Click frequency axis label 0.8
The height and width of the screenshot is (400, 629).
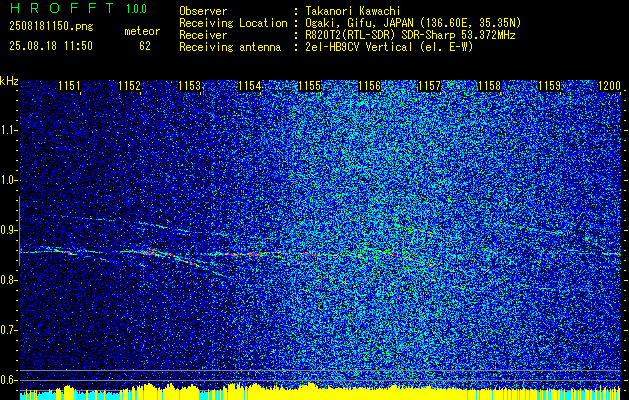(8, 280)
